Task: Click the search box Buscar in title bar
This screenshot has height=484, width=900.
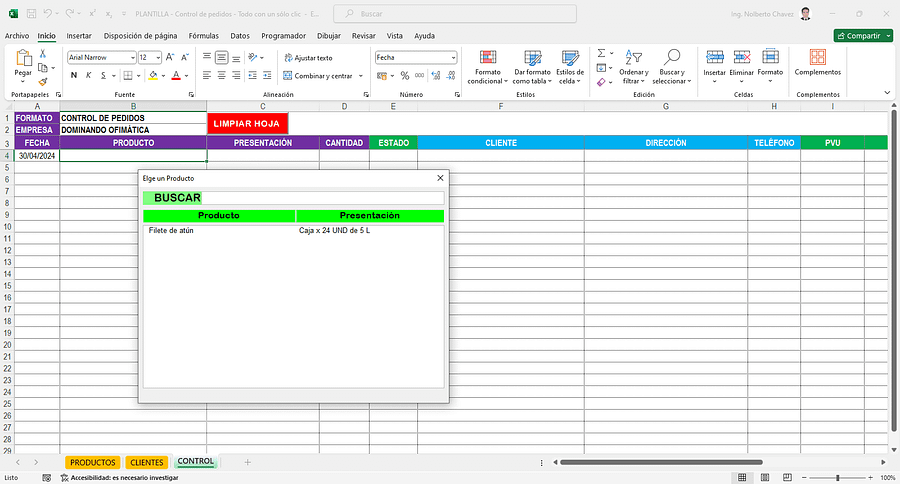Action: click(x=455, y=13)
